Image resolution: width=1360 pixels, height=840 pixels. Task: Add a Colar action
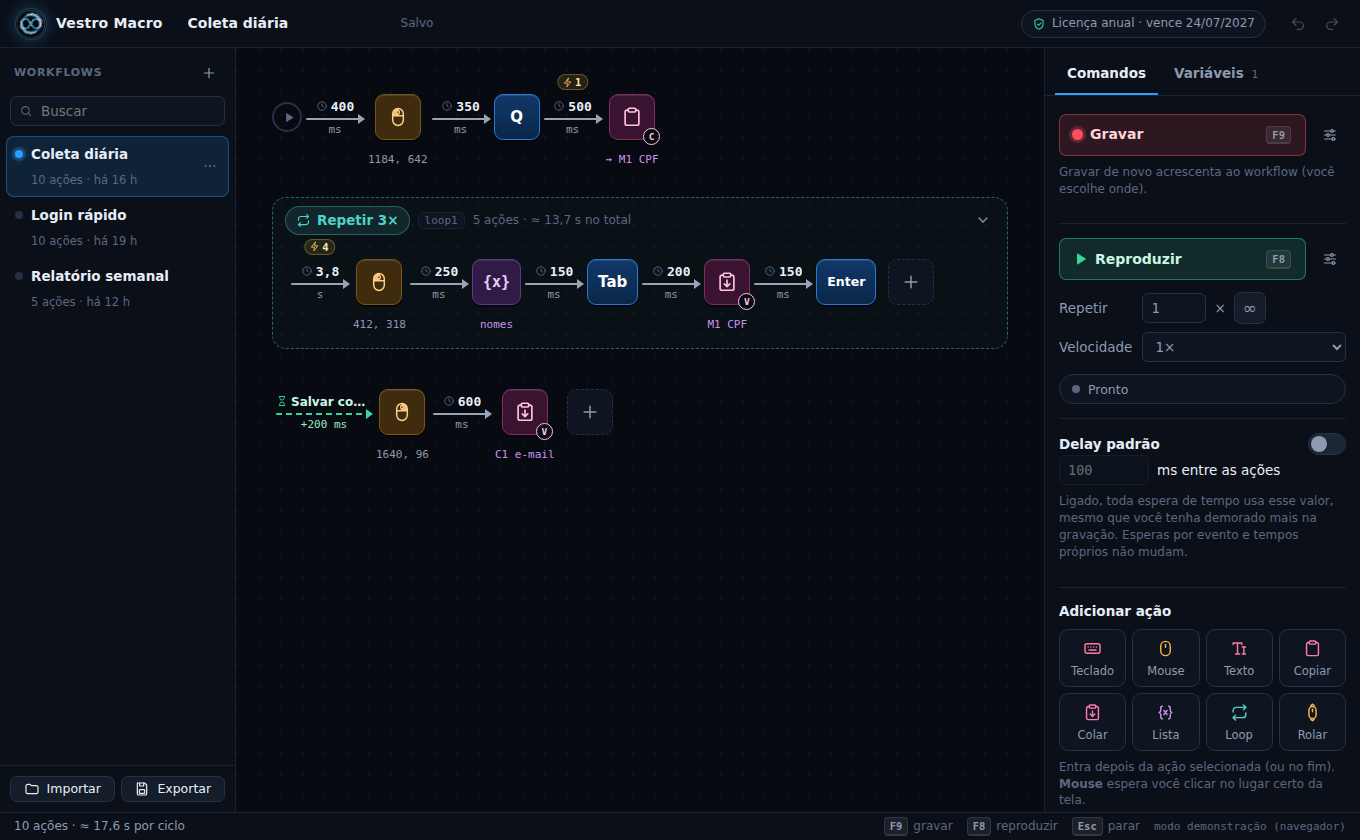1092,722
